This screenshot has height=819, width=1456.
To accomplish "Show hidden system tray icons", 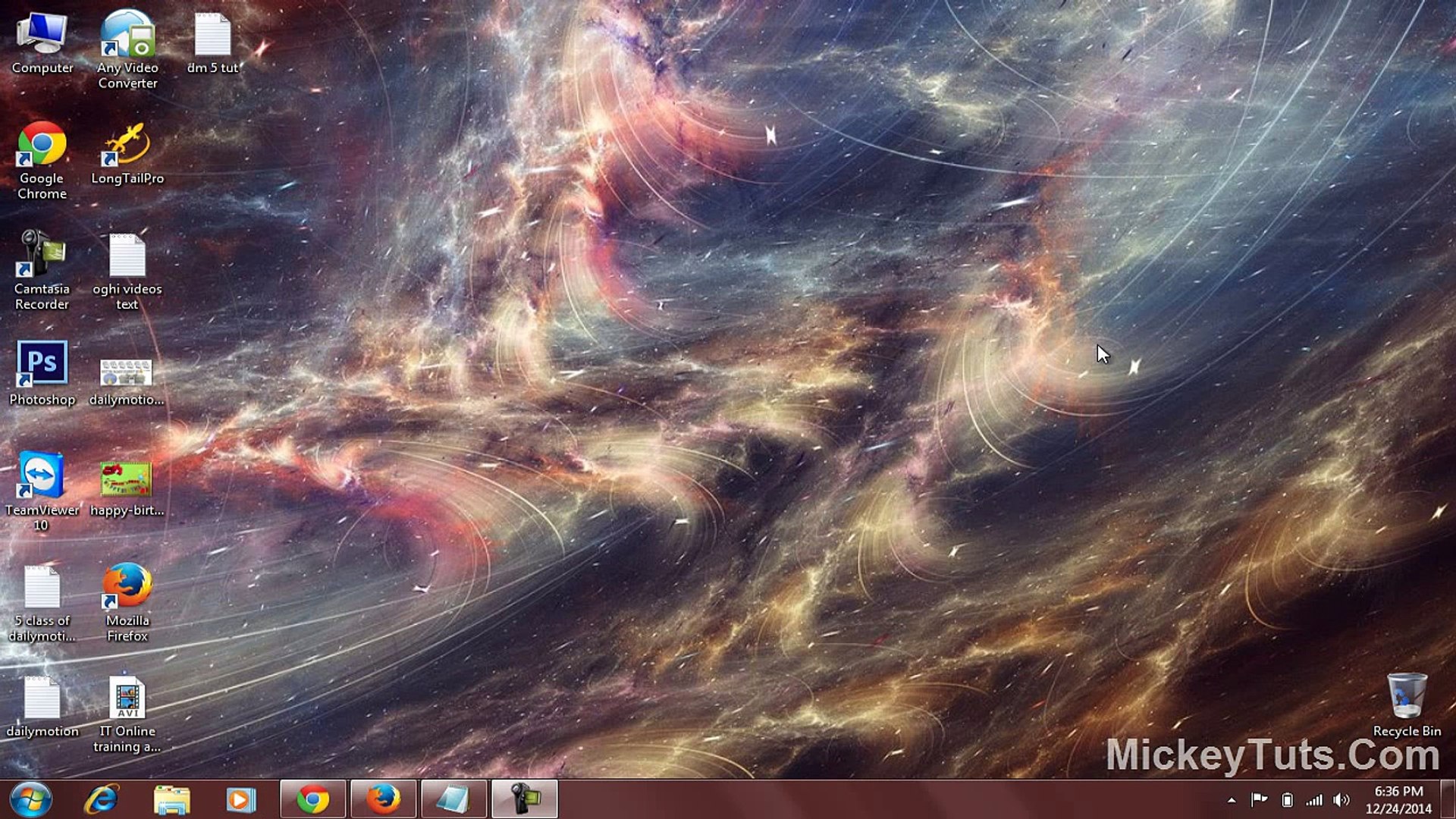I will (1232, 800).
